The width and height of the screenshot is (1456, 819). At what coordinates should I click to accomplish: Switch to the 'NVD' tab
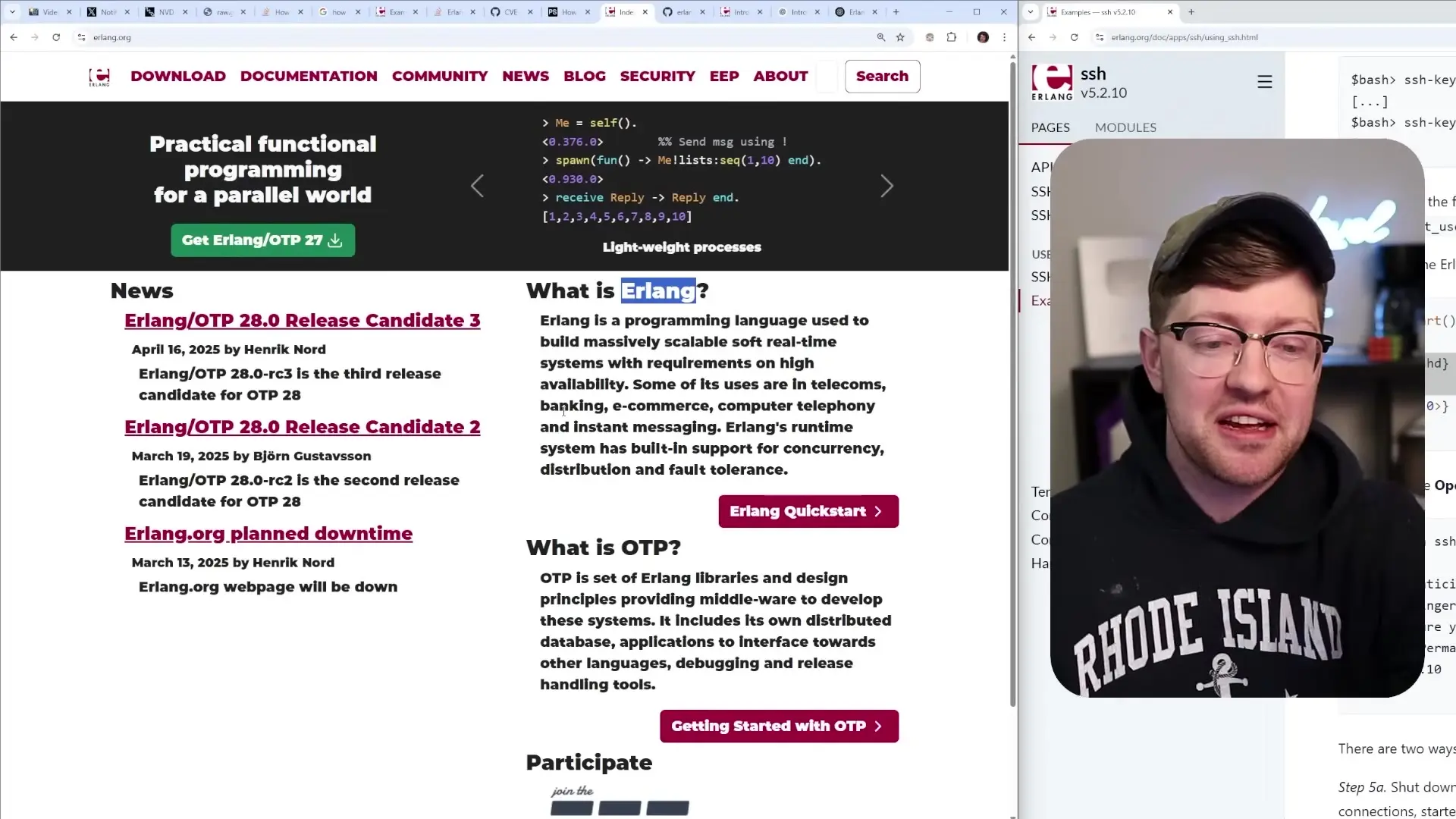pyautogui.click(x=165, y=12)
